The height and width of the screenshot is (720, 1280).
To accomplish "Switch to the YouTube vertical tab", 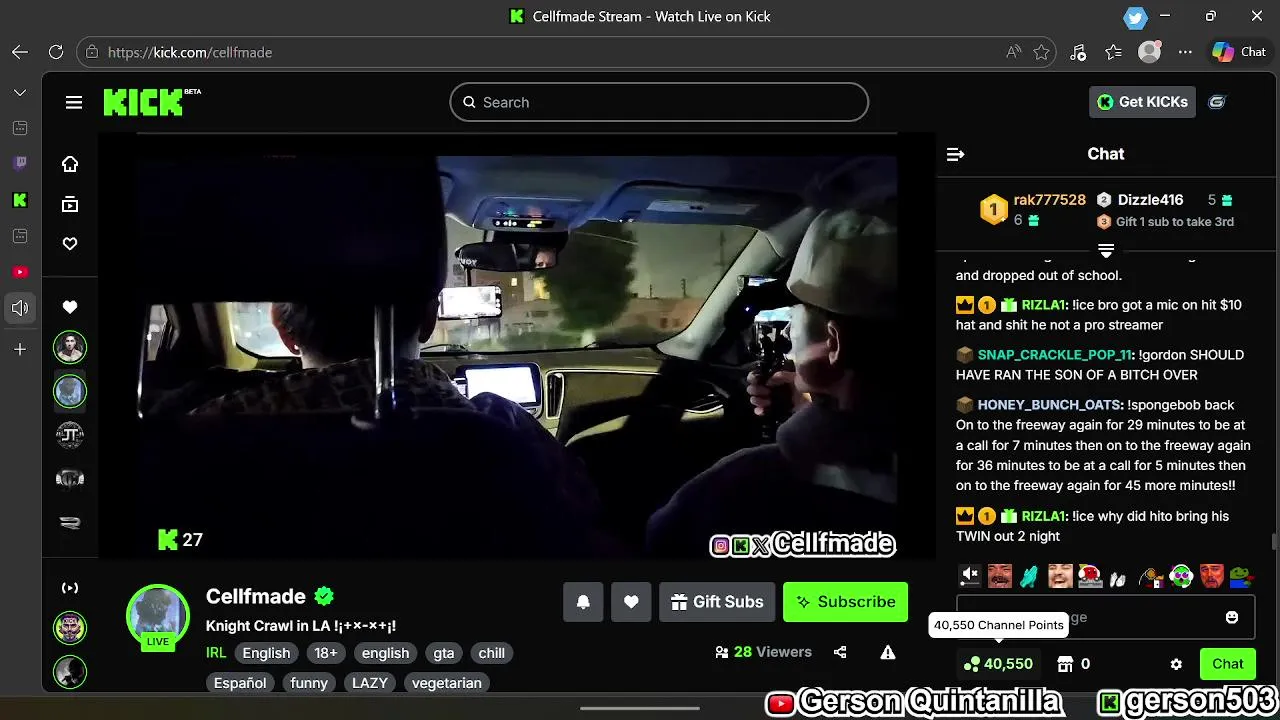I will [x=20, y=272].
